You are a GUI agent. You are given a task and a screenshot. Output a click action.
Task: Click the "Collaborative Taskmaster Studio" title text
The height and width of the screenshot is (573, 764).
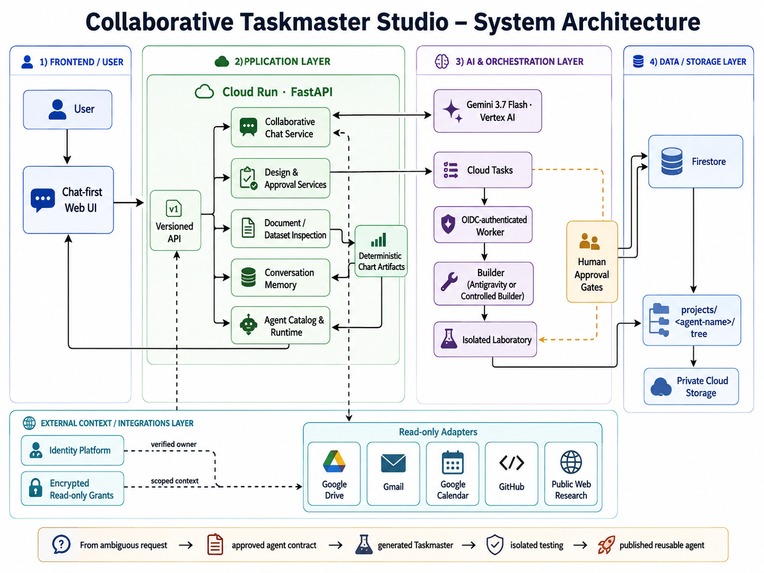pos(267,22)
